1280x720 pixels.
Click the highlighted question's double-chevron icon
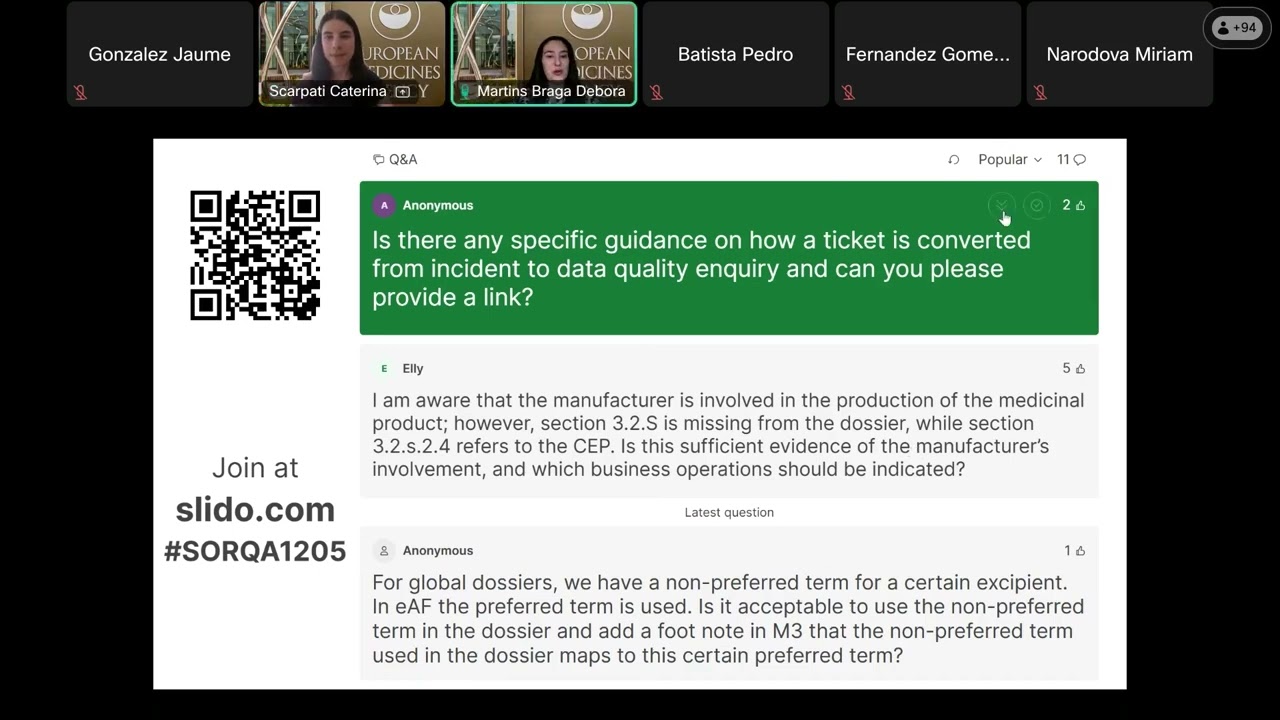pos(1001,205)
